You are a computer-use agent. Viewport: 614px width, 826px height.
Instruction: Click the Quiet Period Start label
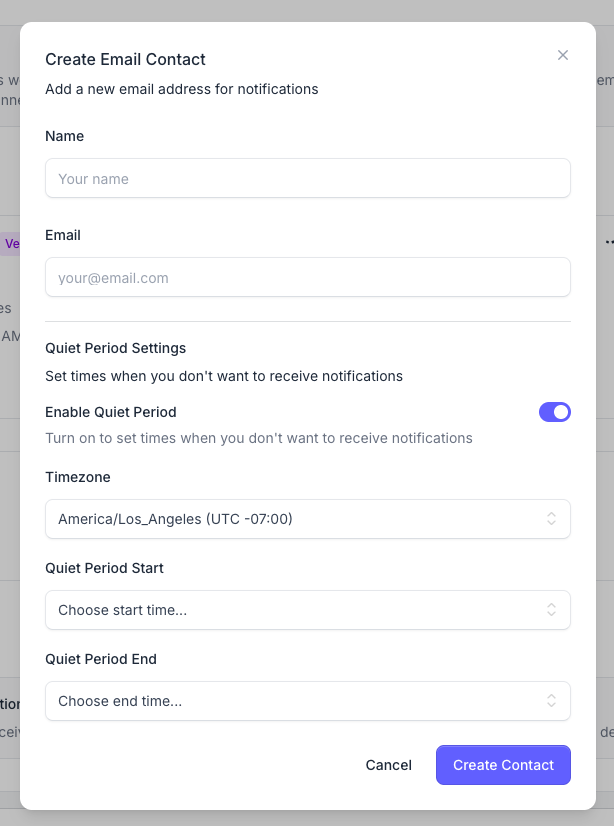click(105, 568)
